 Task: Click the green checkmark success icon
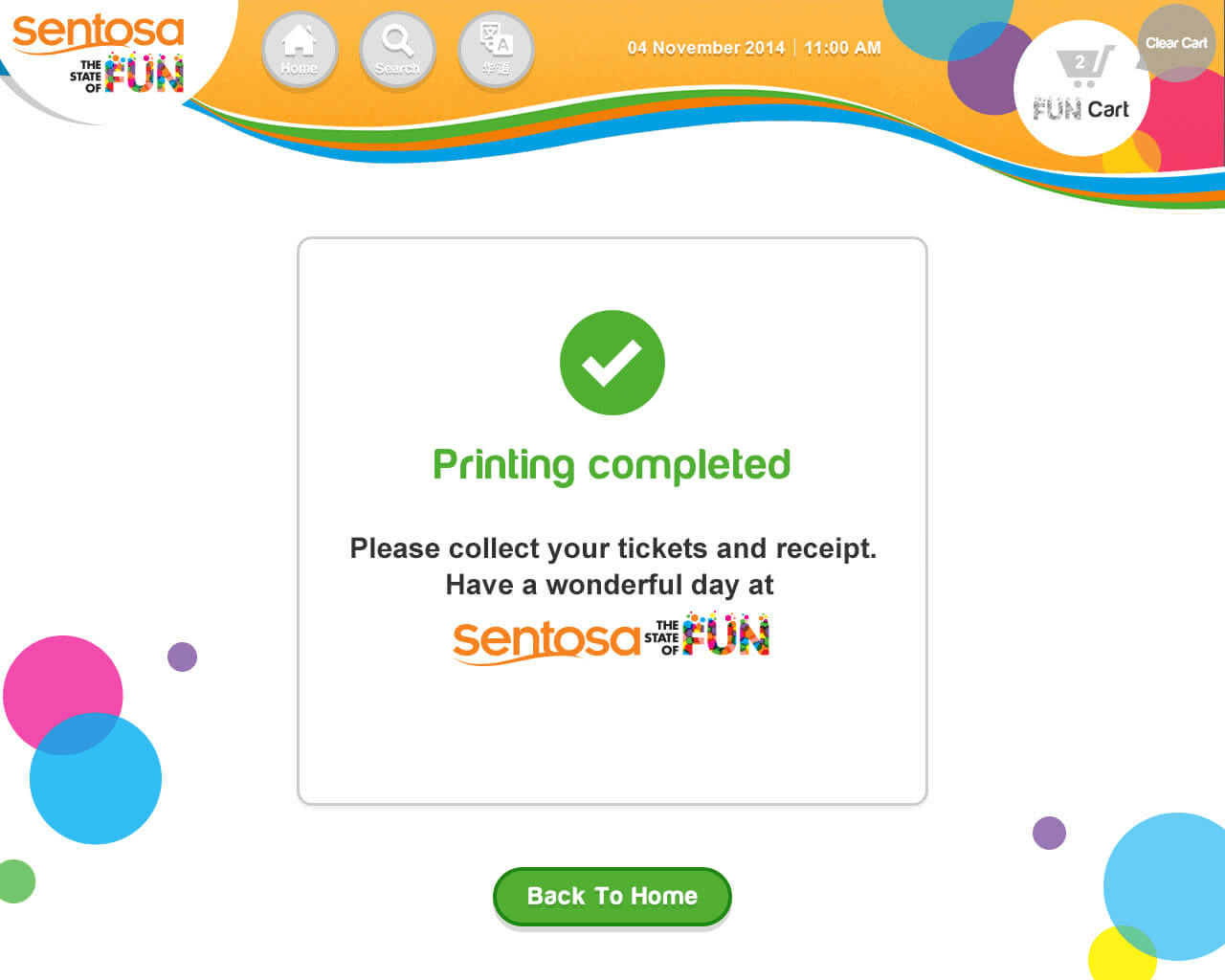tap(612, 363)
